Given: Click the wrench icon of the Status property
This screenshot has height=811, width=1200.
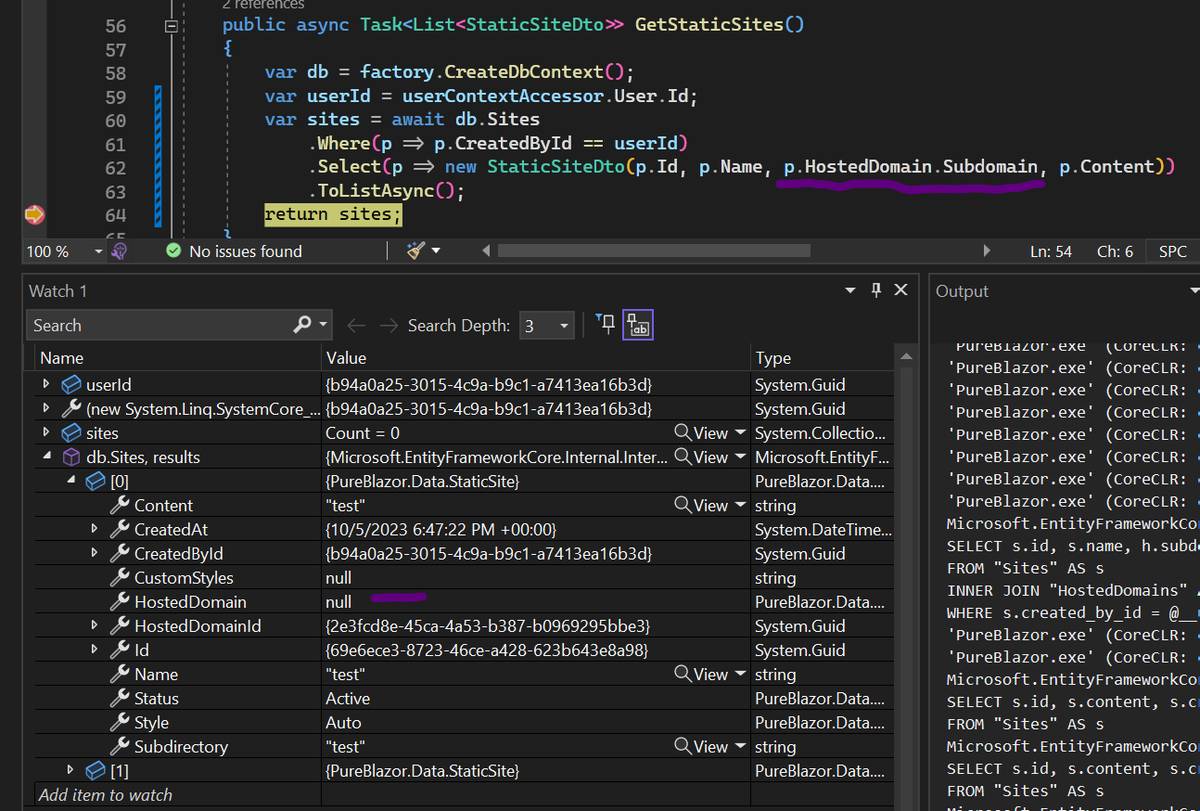Looking at the screenshot, I should [119, 698].
